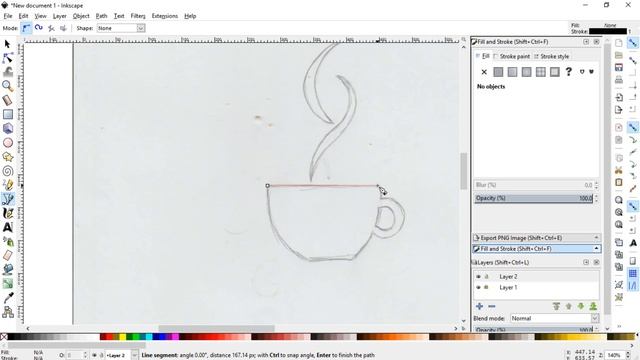
Task: Delete current layer with minus button
Action: tap(492, 306)
